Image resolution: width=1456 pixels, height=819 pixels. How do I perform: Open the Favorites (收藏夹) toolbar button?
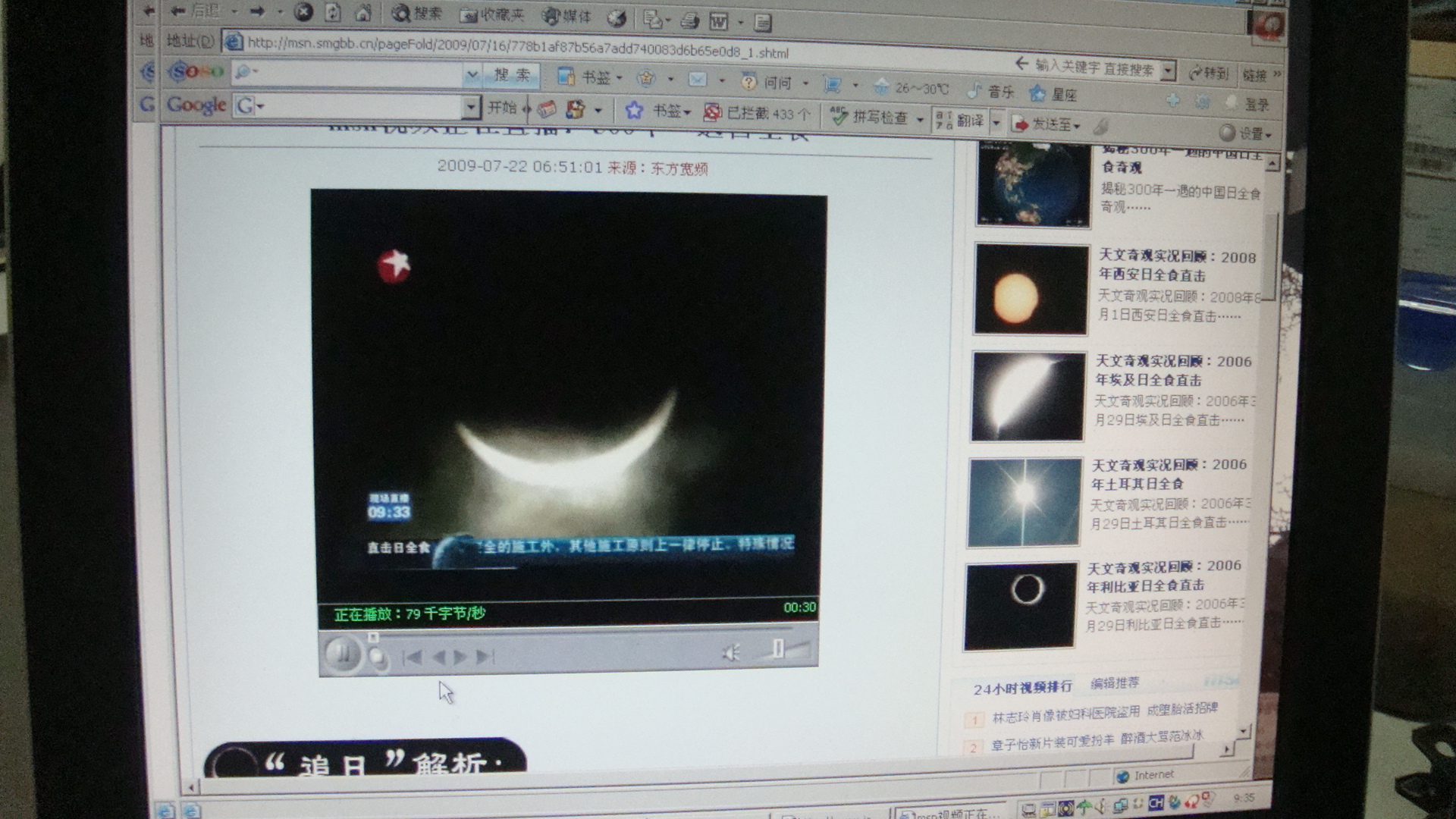pyautogui.click(x=493, y=14)
